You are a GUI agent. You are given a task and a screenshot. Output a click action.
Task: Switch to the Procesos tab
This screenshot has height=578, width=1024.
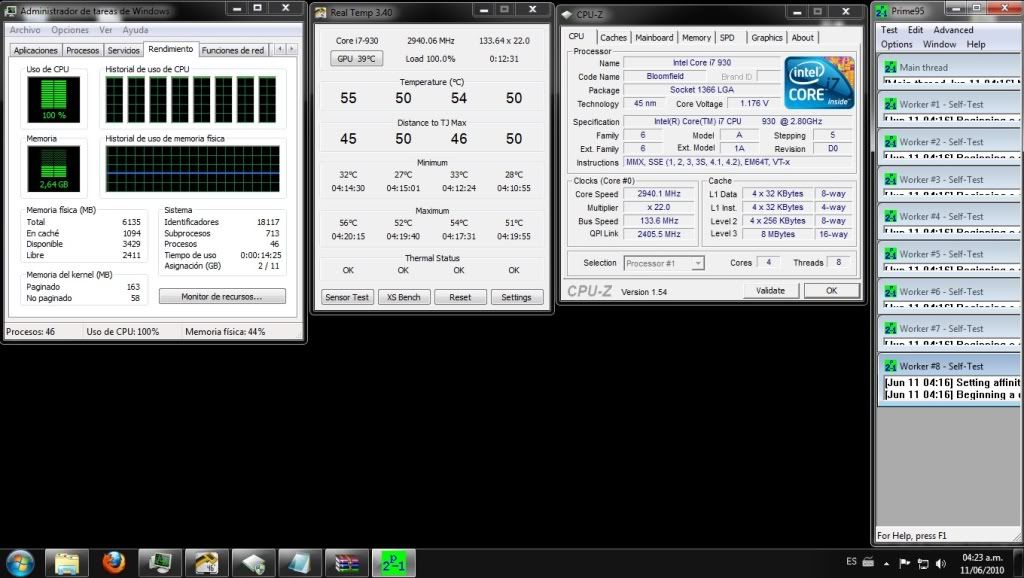[x=82, y=50]
